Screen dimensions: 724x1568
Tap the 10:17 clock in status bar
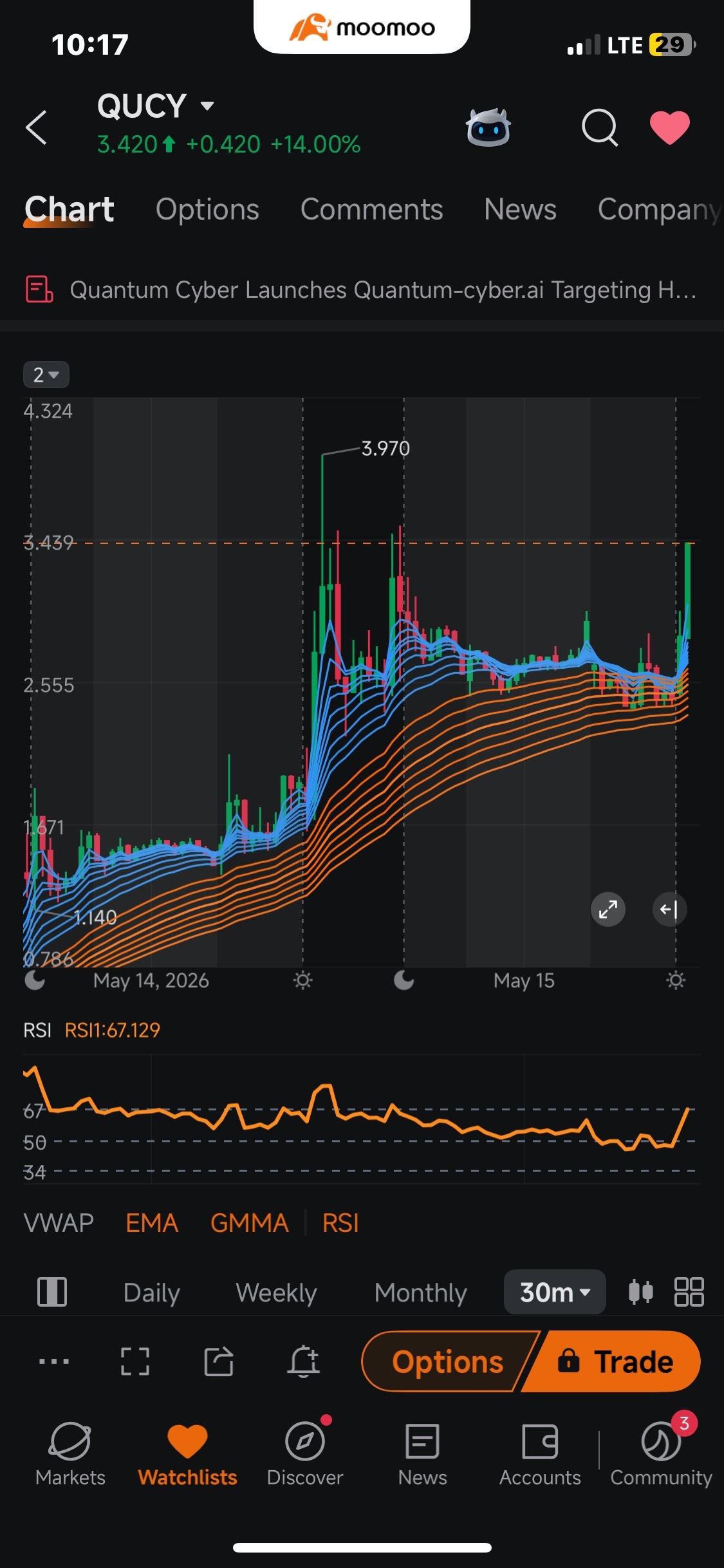pos(90,45)
